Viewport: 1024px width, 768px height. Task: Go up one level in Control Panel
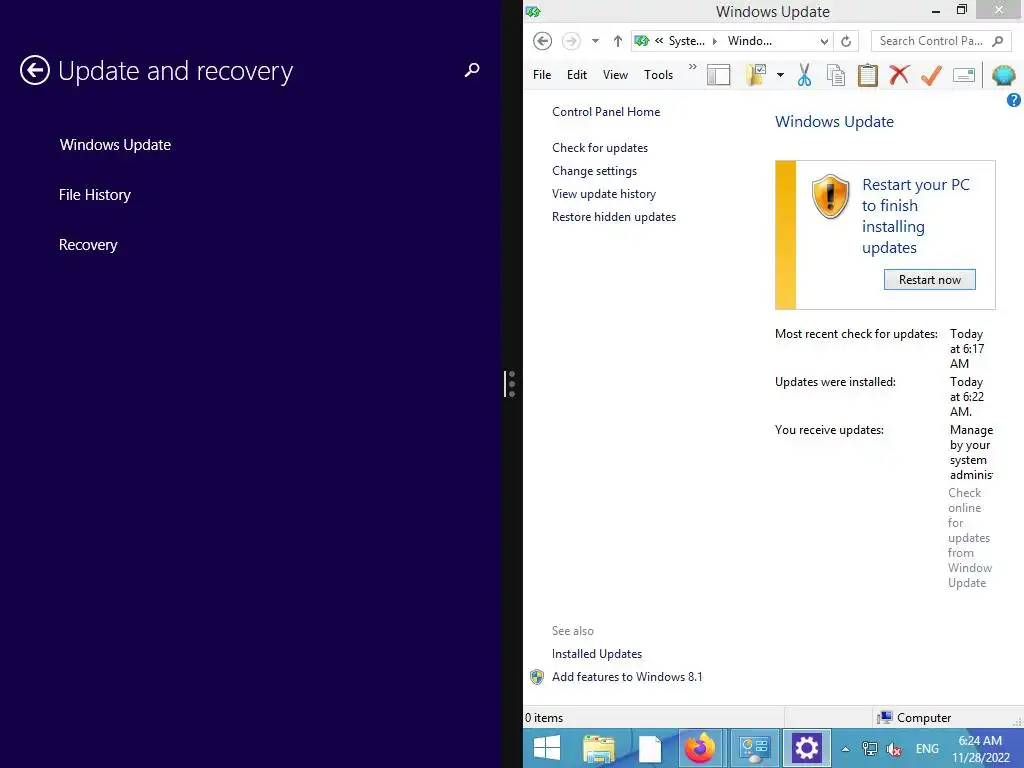pos(618,40)
